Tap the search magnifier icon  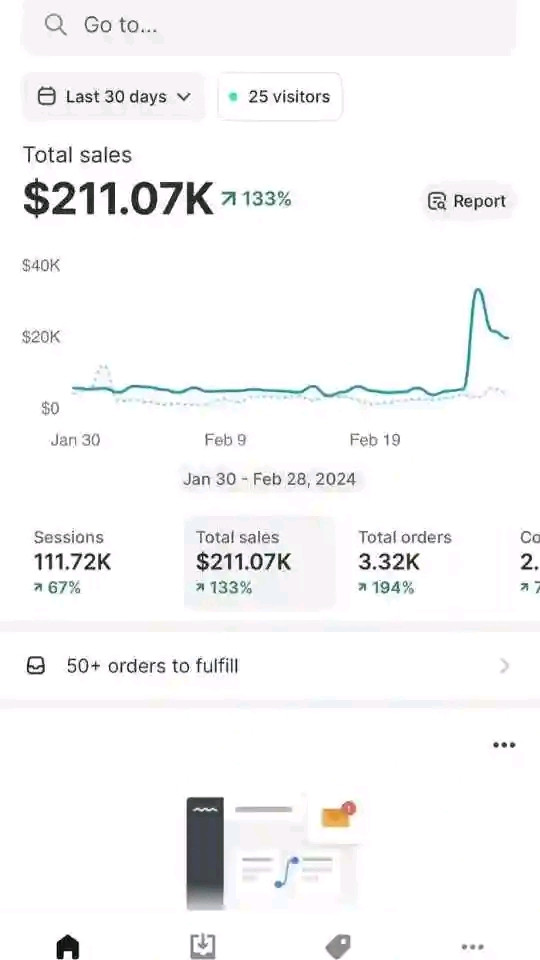tap(56, 25)
